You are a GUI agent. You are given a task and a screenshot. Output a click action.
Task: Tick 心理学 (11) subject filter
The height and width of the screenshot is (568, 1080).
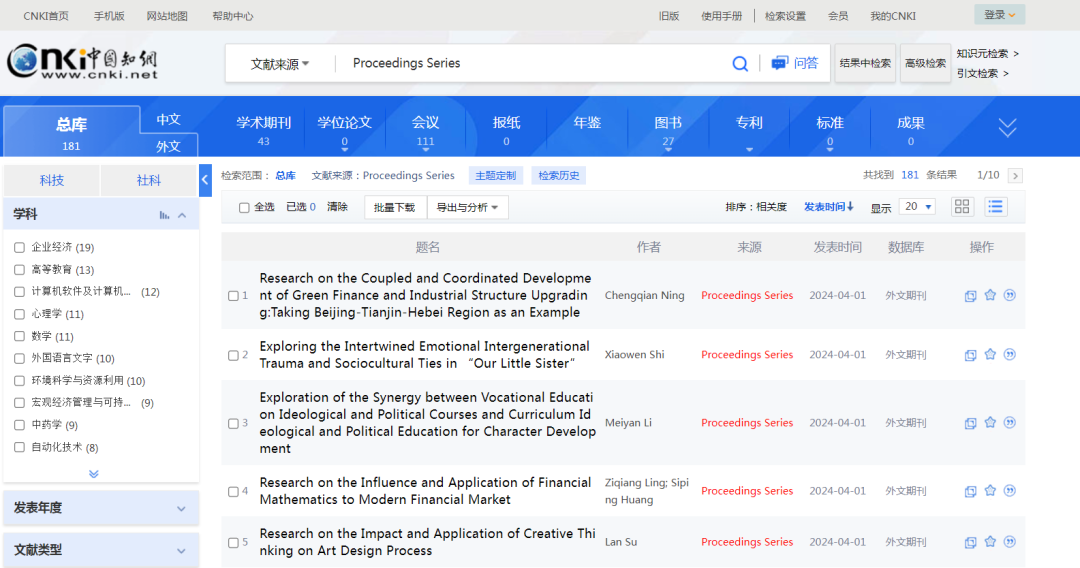[x=19, y=314]
